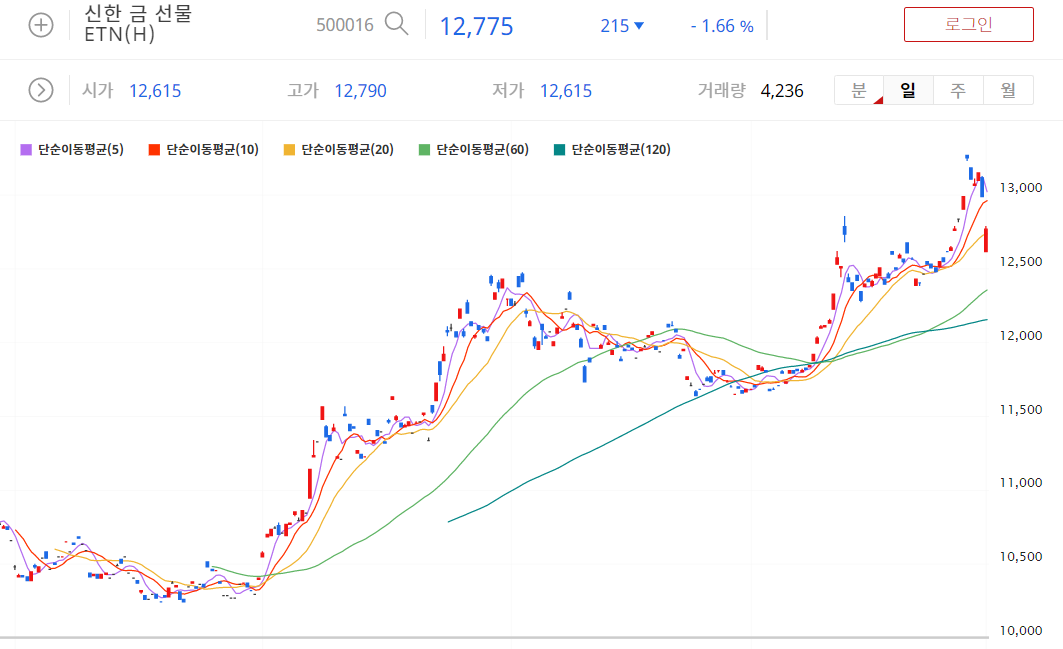
Task: Click the green 단순이동평균(60) legend swatch
Action: (424, 150)
